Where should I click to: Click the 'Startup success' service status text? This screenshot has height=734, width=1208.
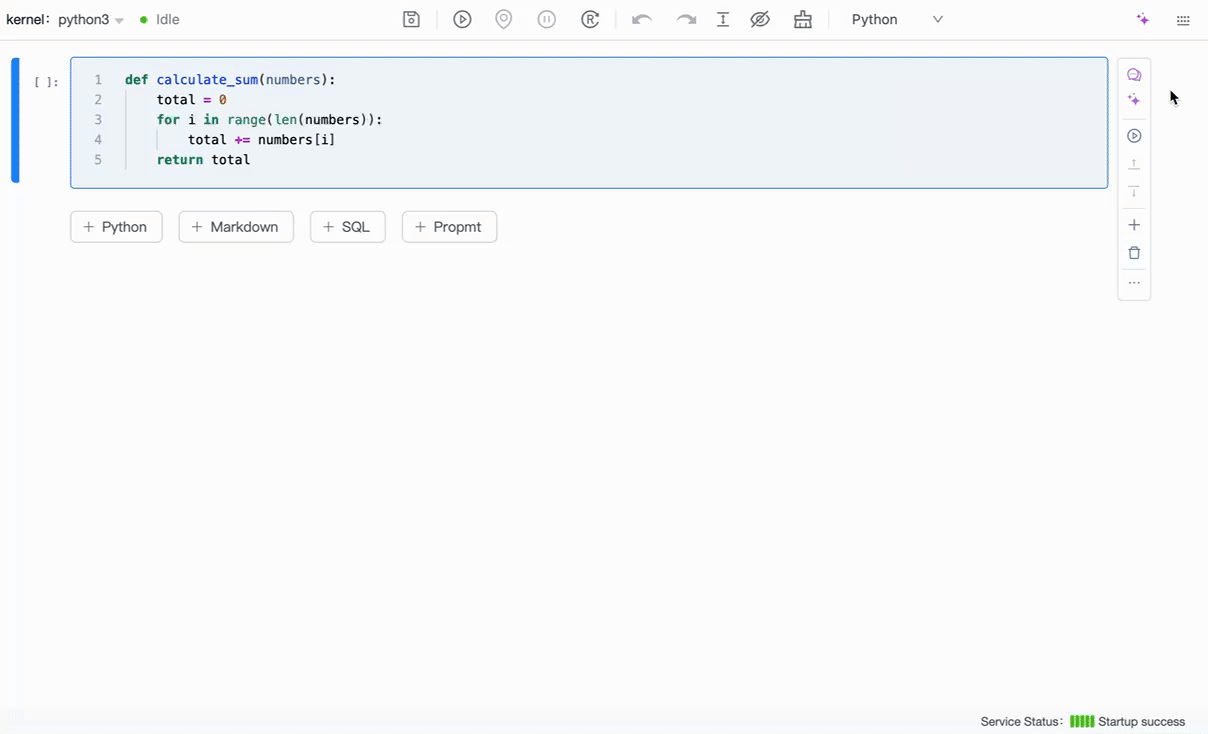(1141, 722)
